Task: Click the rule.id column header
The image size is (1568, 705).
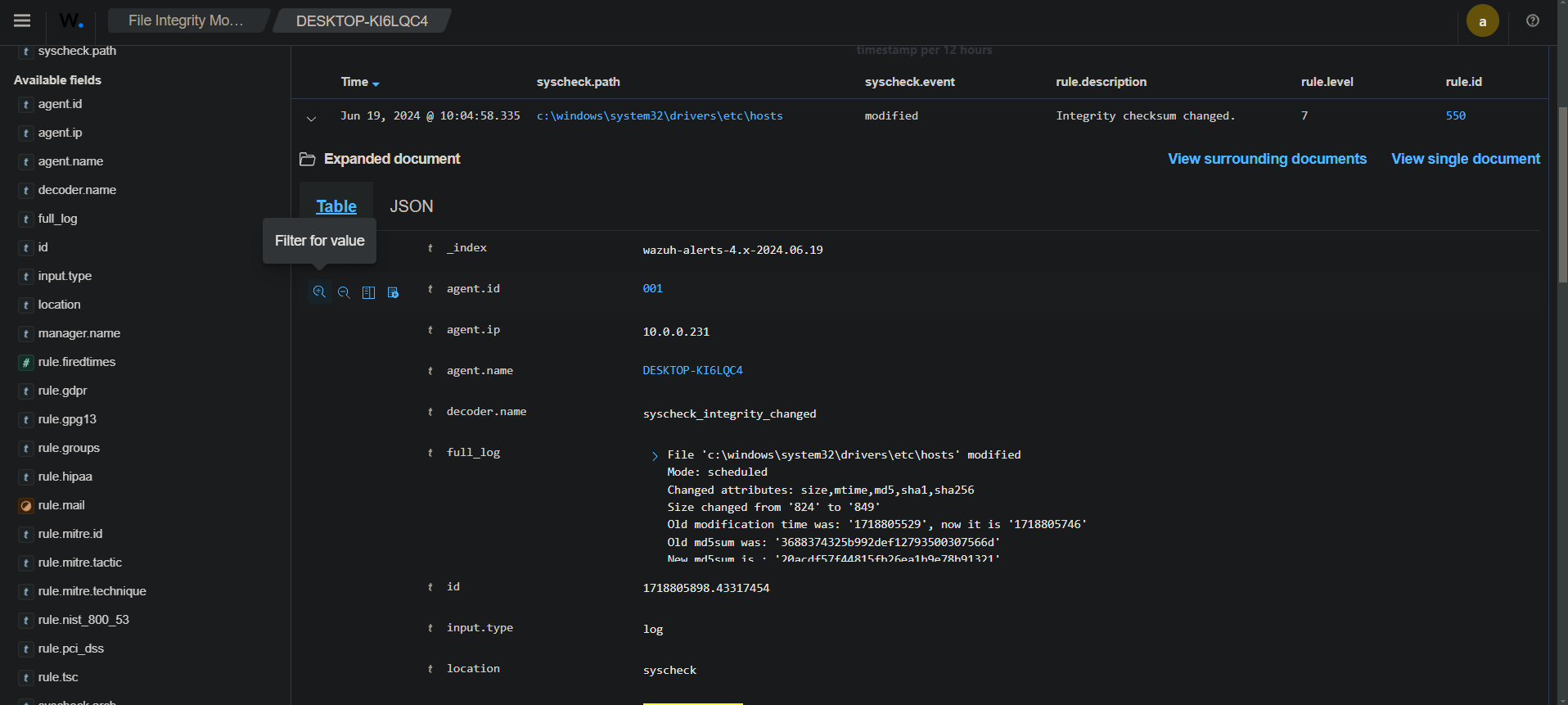Action: [1463, 82]
